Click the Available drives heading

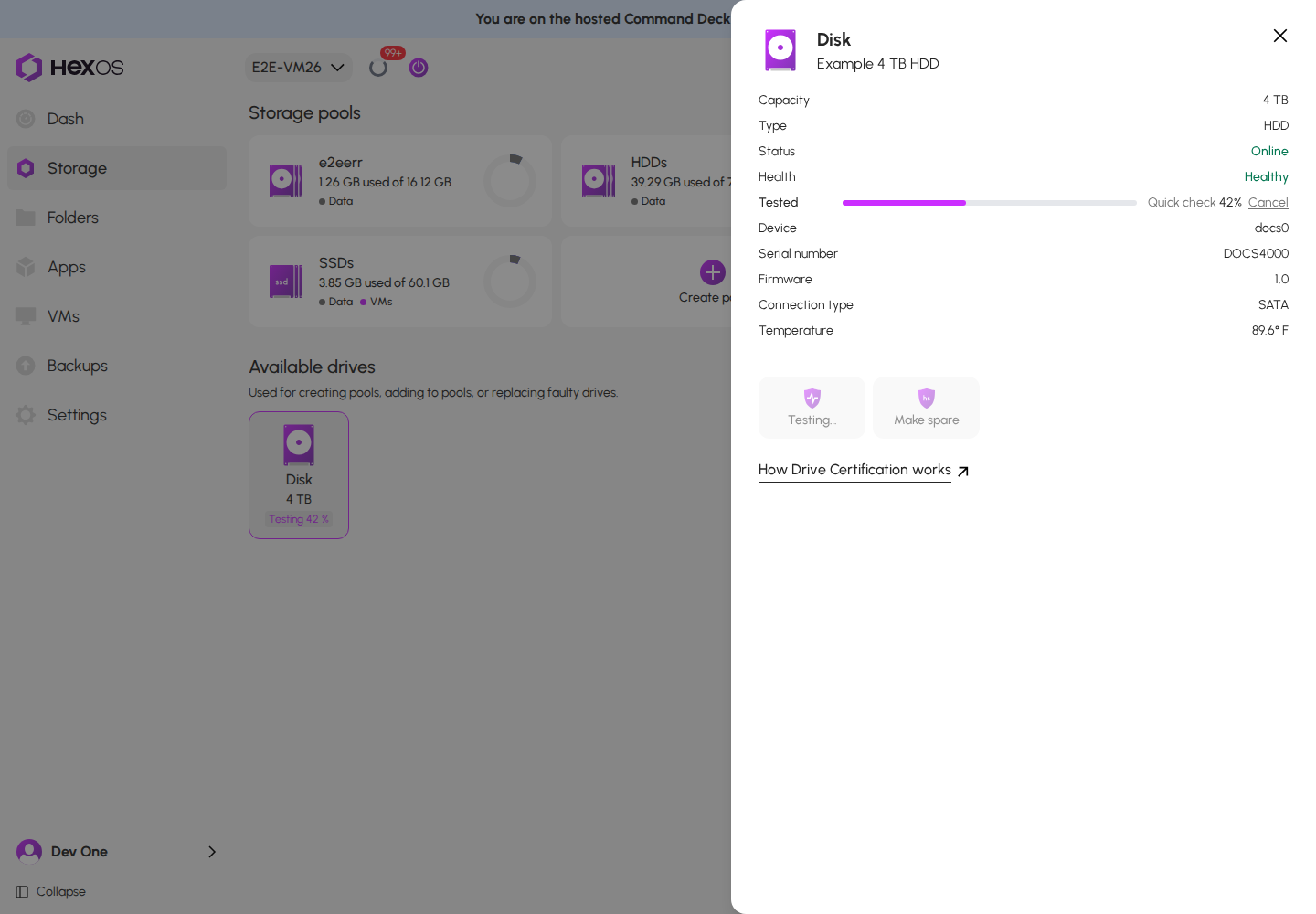[x=312, y=367]
